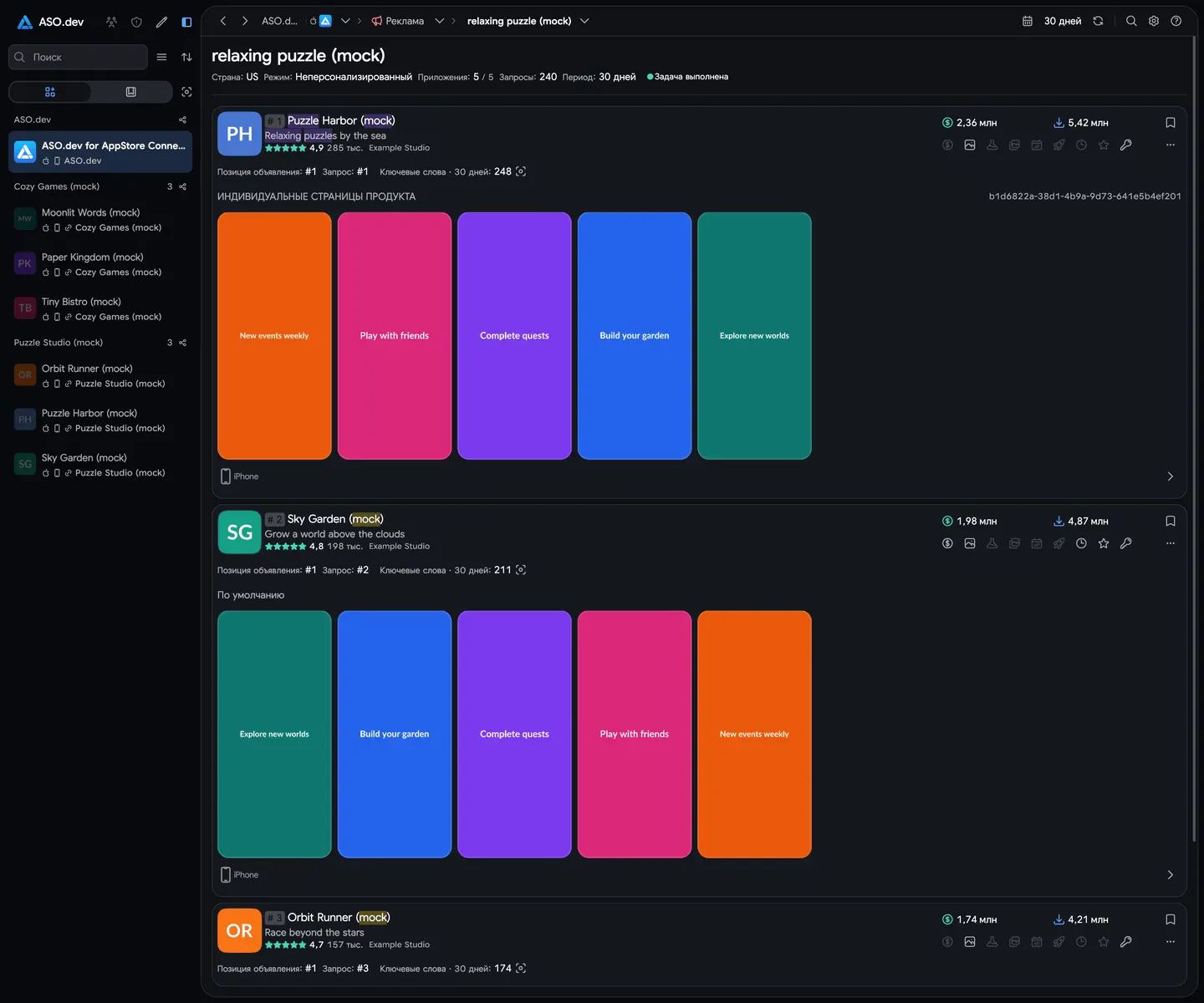Switch to the bookmarks tab in sidebar
This screenshot has width=1204, height=1003.
coord(130,92)
